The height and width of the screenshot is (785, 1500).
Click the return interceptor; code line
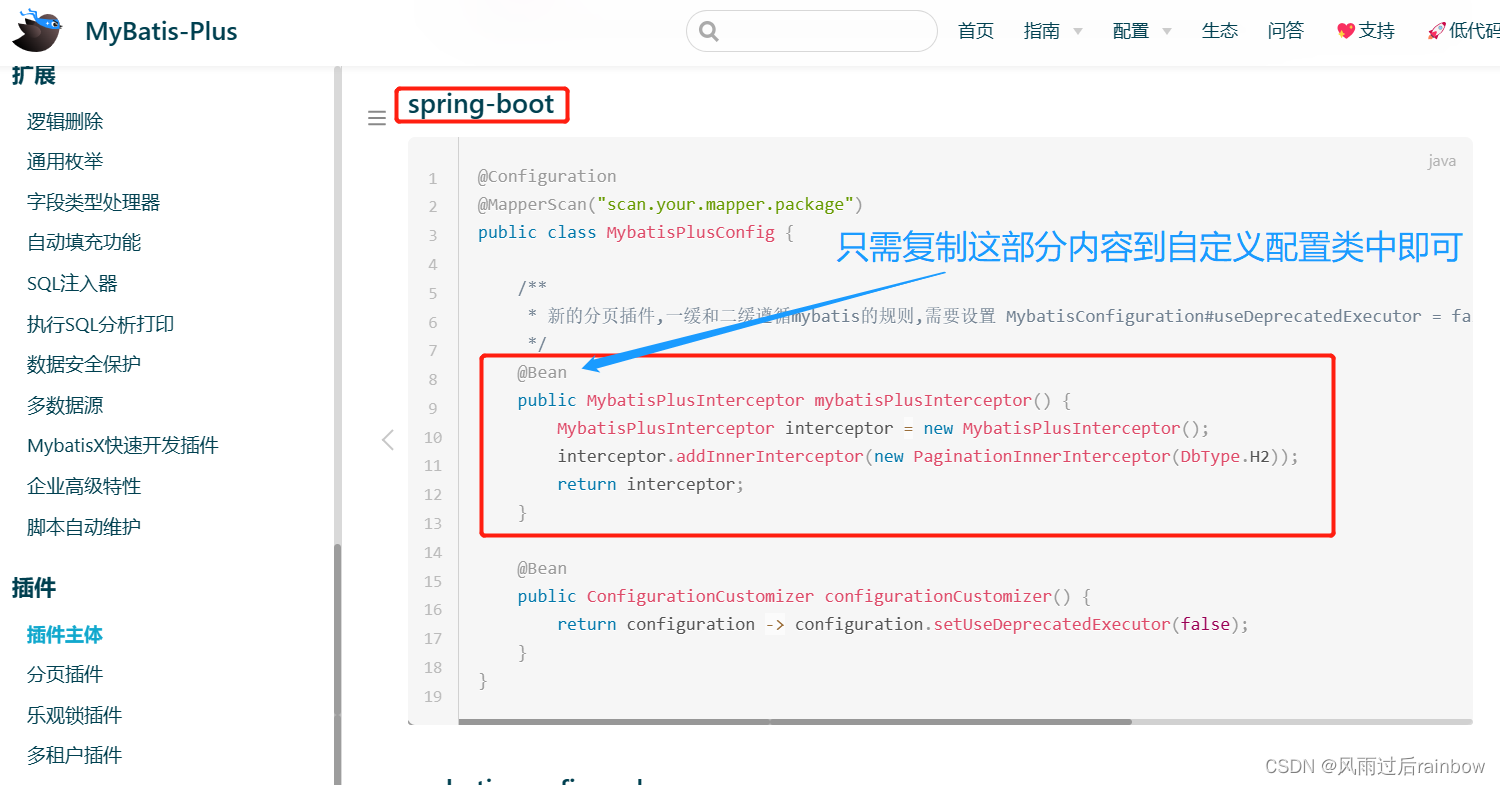pos(651,484)
